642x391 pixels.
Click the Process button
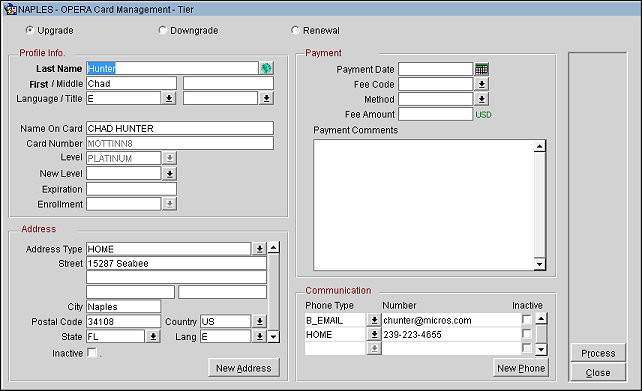(598, 353)
